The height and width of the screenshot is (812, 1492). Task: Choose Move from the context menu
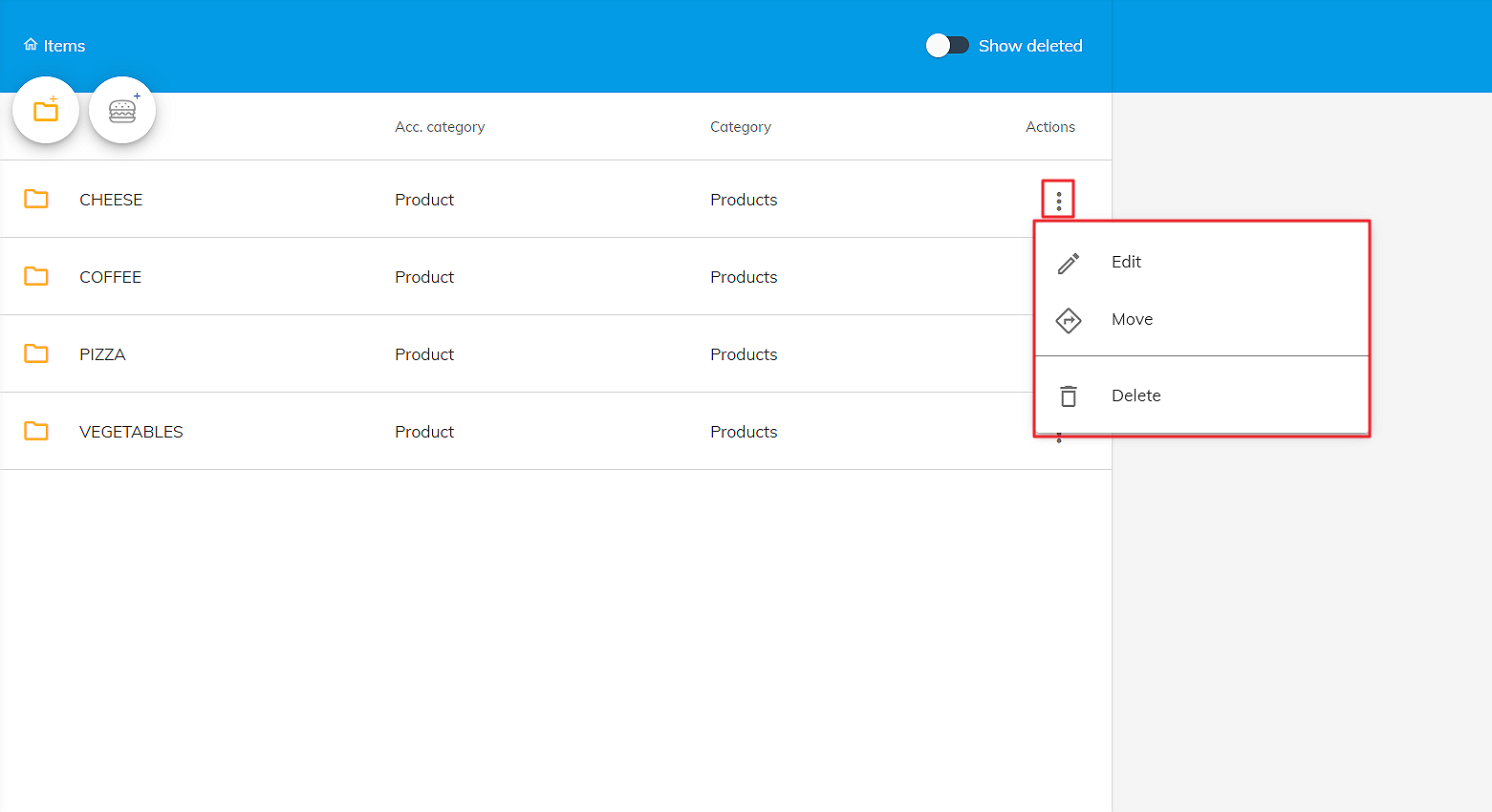1132,319
